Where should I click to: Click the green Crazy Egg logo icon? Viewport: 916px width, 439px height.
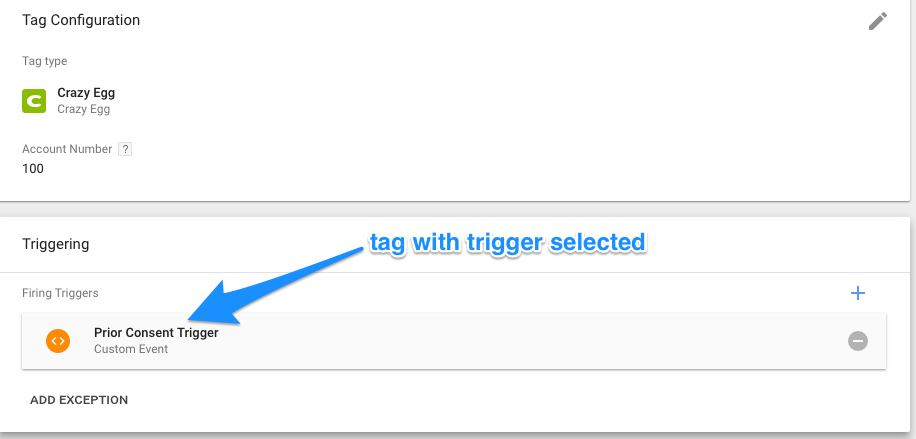(x=34, y=101)
